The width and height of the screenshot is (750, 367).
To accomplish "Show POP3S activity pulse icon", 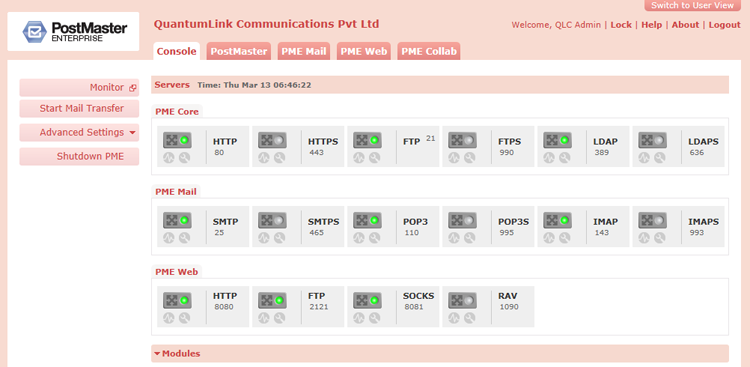I will 454,238.
